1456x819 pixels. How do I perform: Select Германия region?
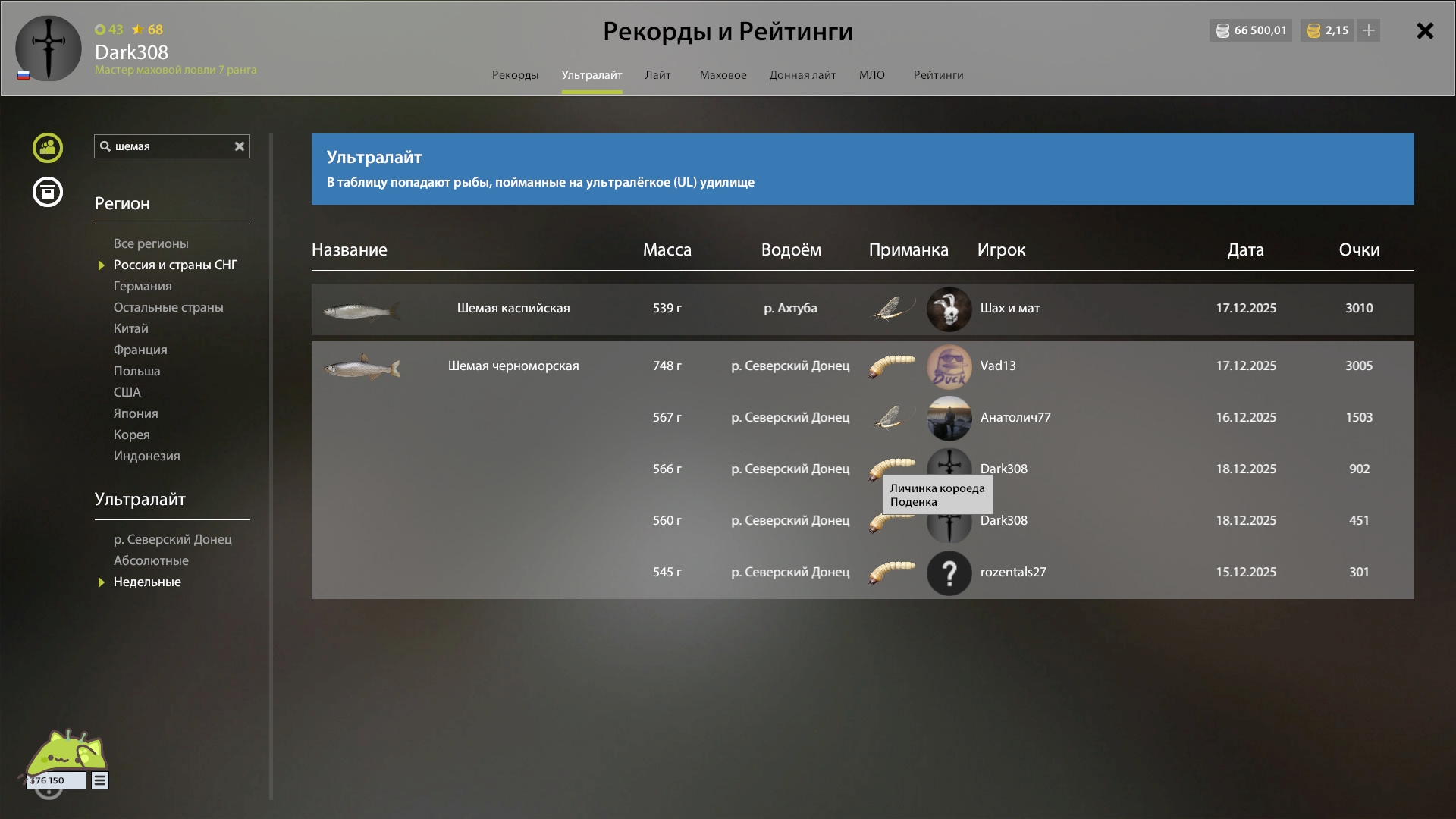pos(143,286)
